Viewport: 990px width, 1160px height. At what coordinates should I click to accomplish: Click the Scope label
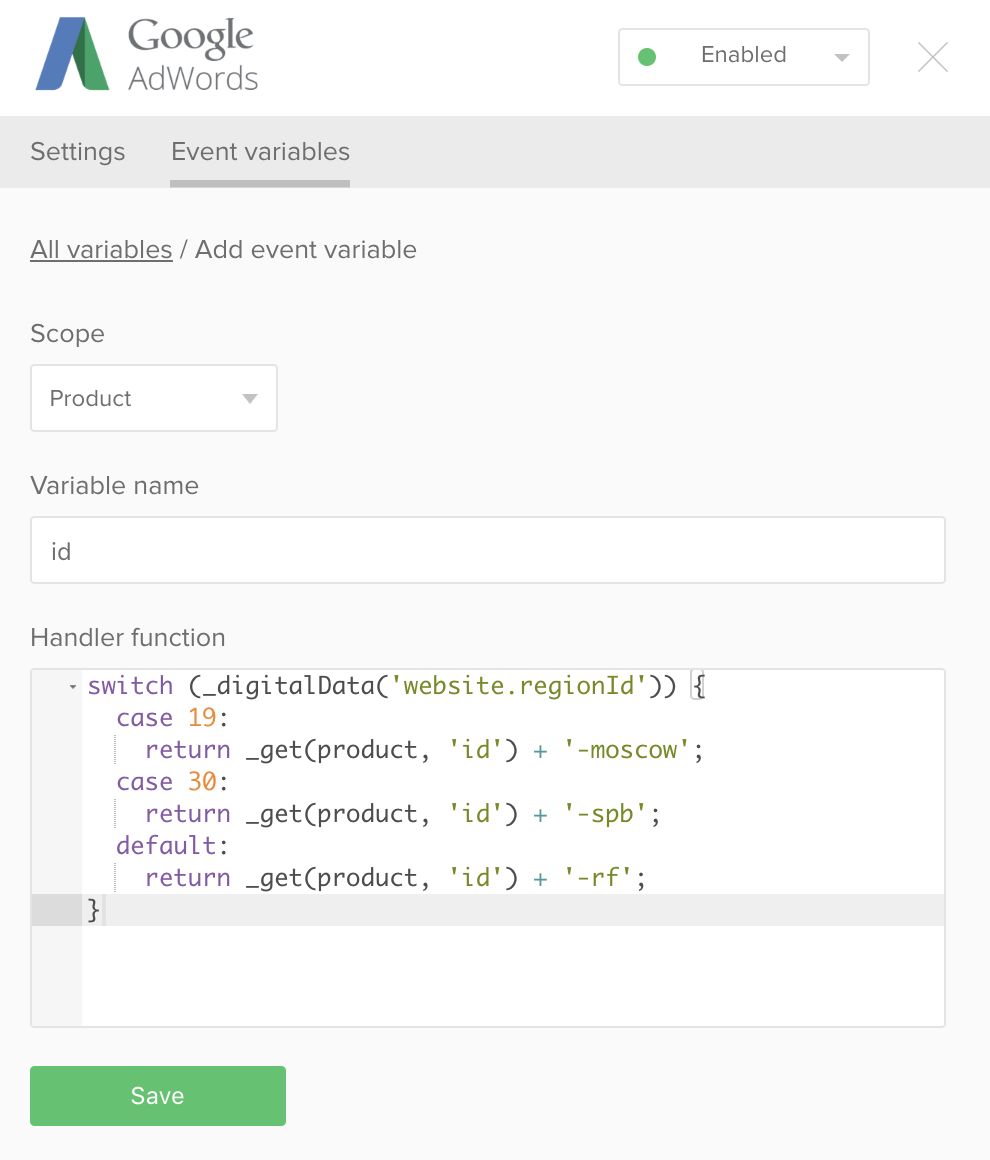coord(67,334)
